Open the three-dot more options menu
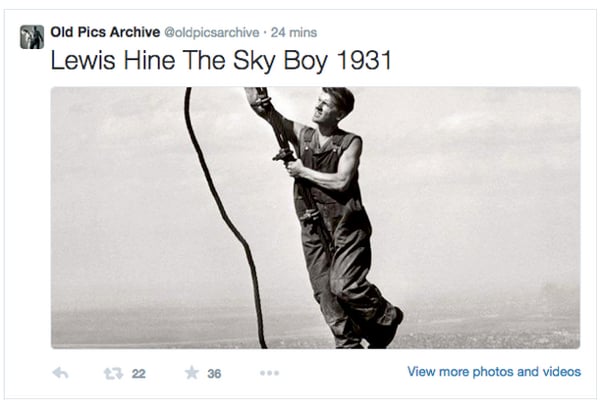This screenshot has height=411, width=600. tap(269, 373)
